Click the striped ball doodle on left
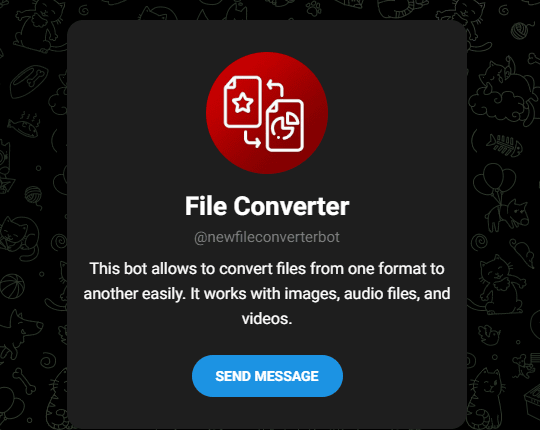 [x=13, y=286]
